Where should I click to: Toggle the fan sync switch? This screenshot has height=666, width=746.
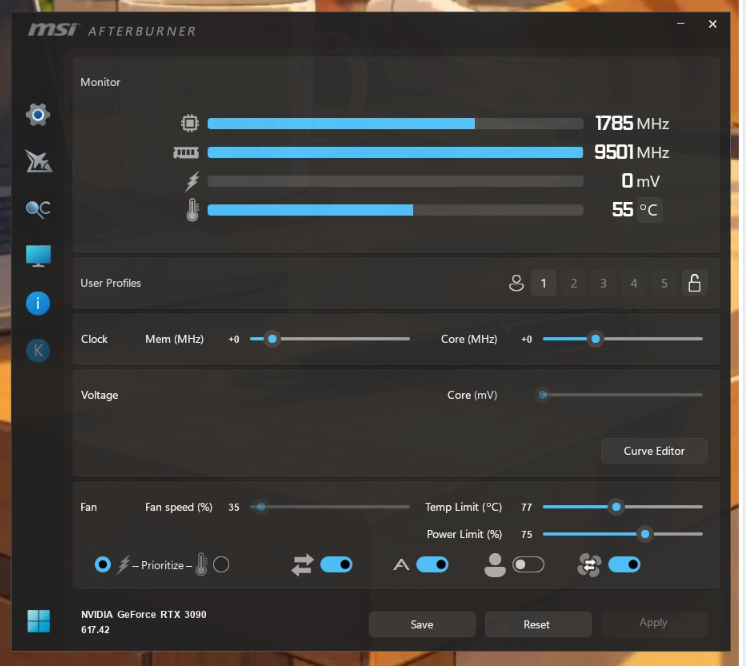(624, 565)
